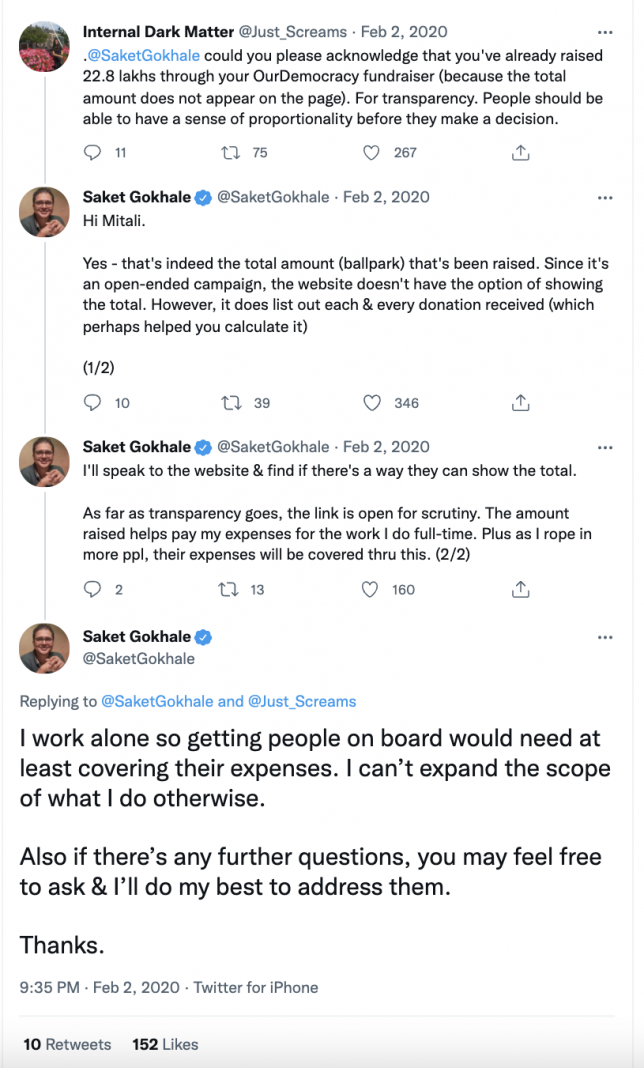Like Saket's 'Hi Mitali' tweet
Screen dimensions: 644x1068
pos(372,403)
